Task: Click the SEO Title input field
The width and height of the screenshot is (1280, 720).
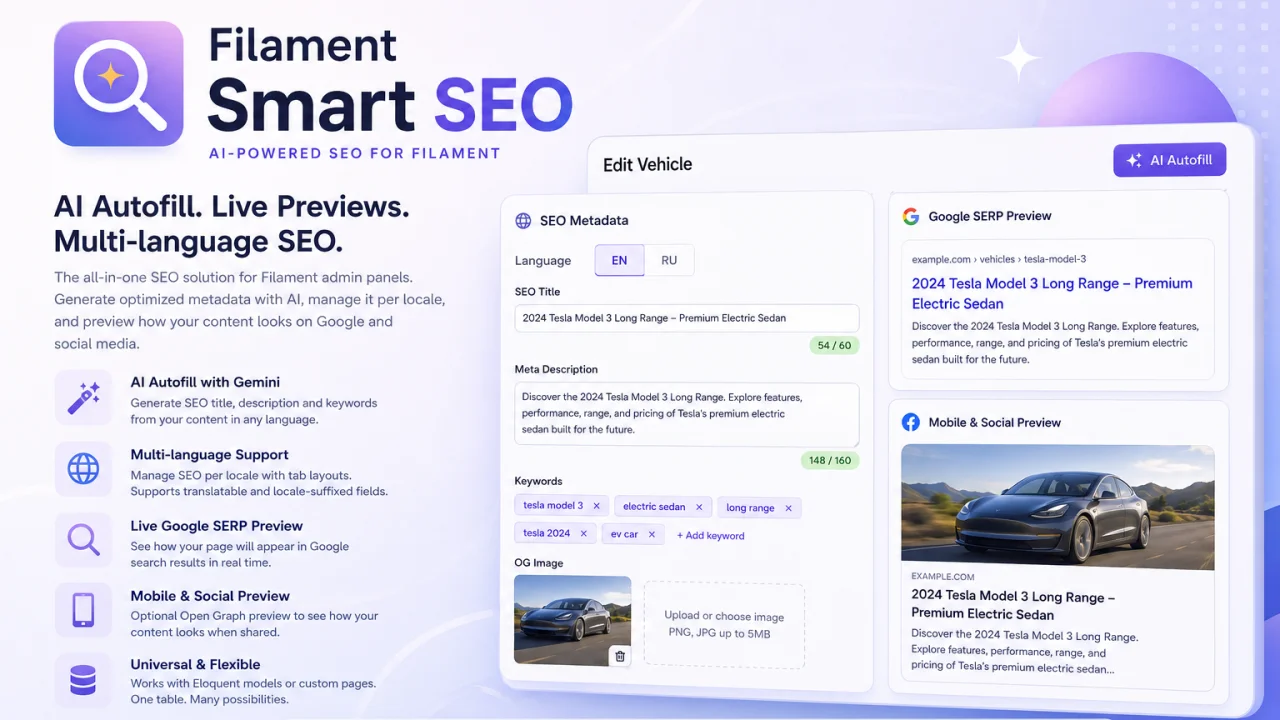Action: [x=686, y=318]
